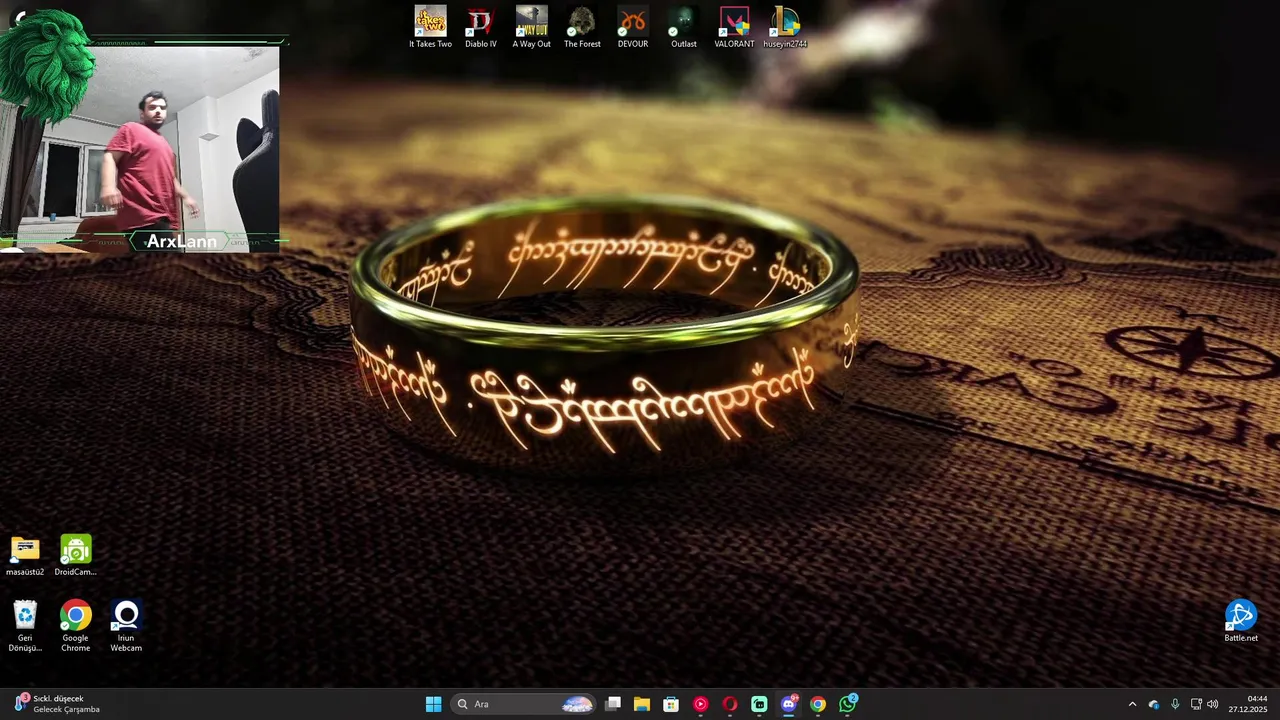The width and height of the screenshot is (1280, 720).
Task: Open the volume tray icon
Action: click(x=1212, y=704)
